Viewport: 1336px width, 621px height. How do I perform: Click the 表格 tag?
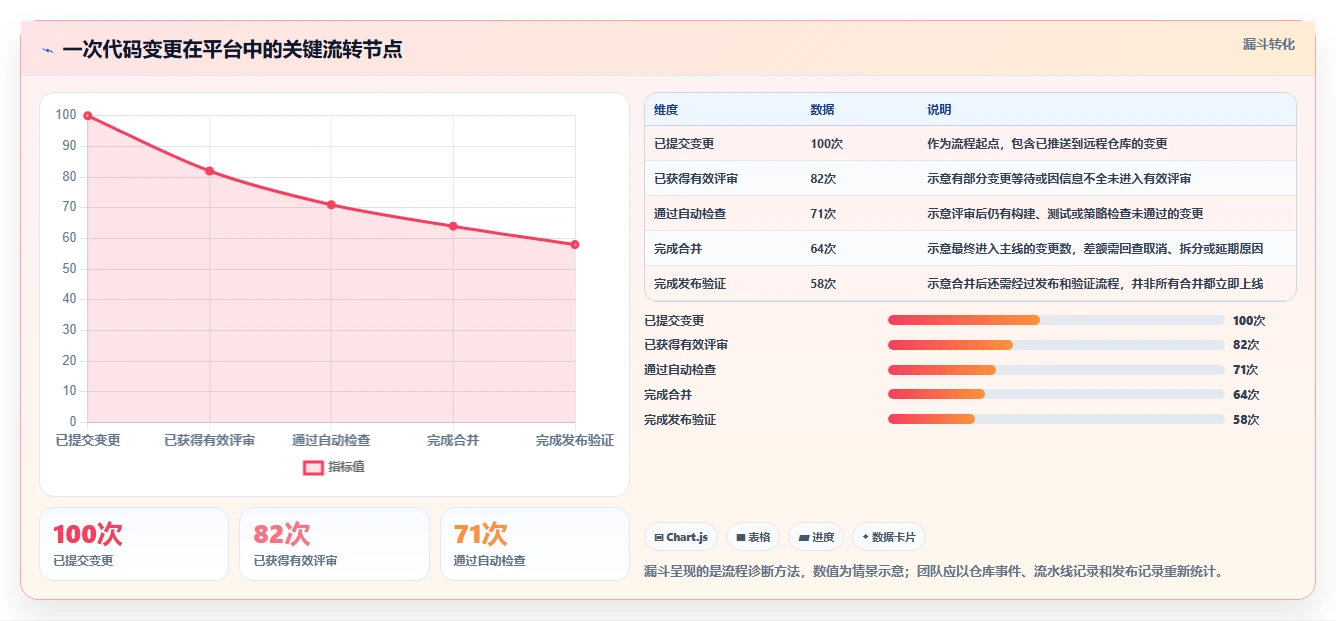click(753, 537)
